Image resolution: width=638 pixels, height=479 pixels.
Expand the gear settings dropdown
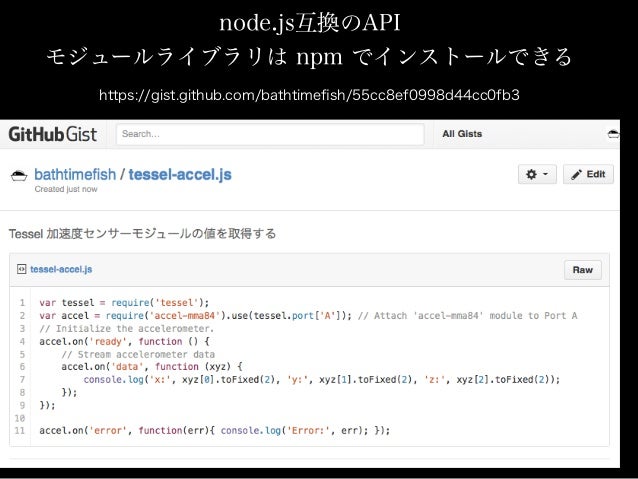[537, 174]
